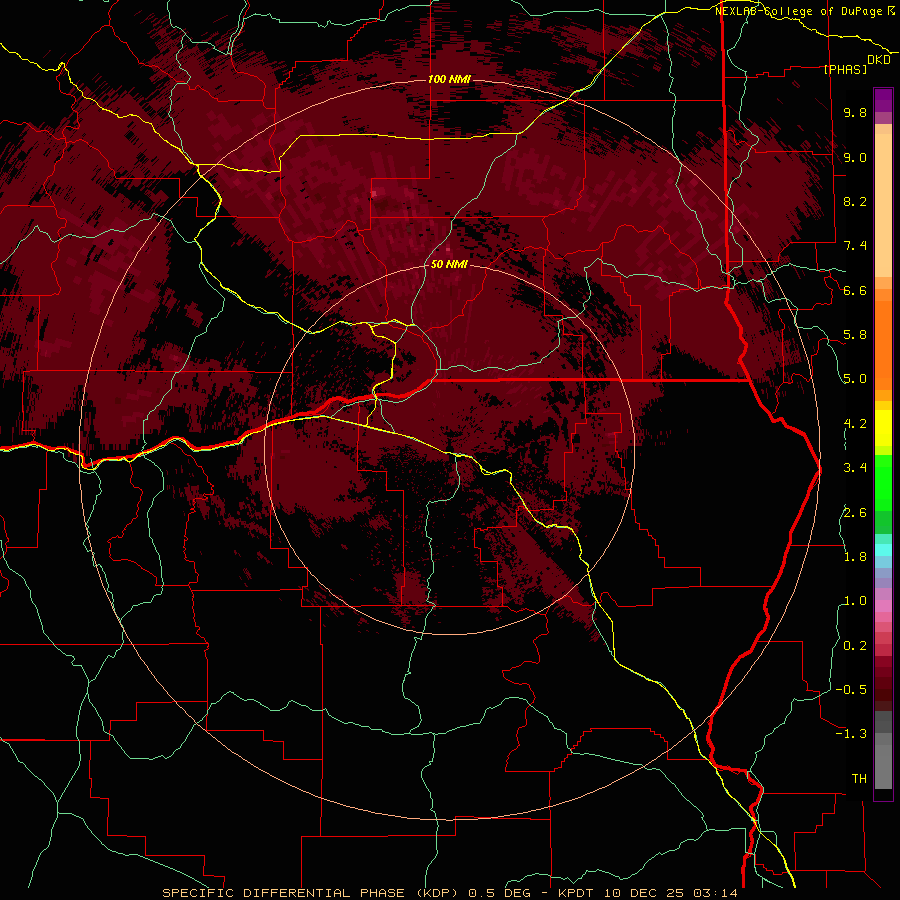The width and height of the screenshot is (900, 900).
Task: Click the -1.3 value on the color scale
Action: tap(851, 734)
